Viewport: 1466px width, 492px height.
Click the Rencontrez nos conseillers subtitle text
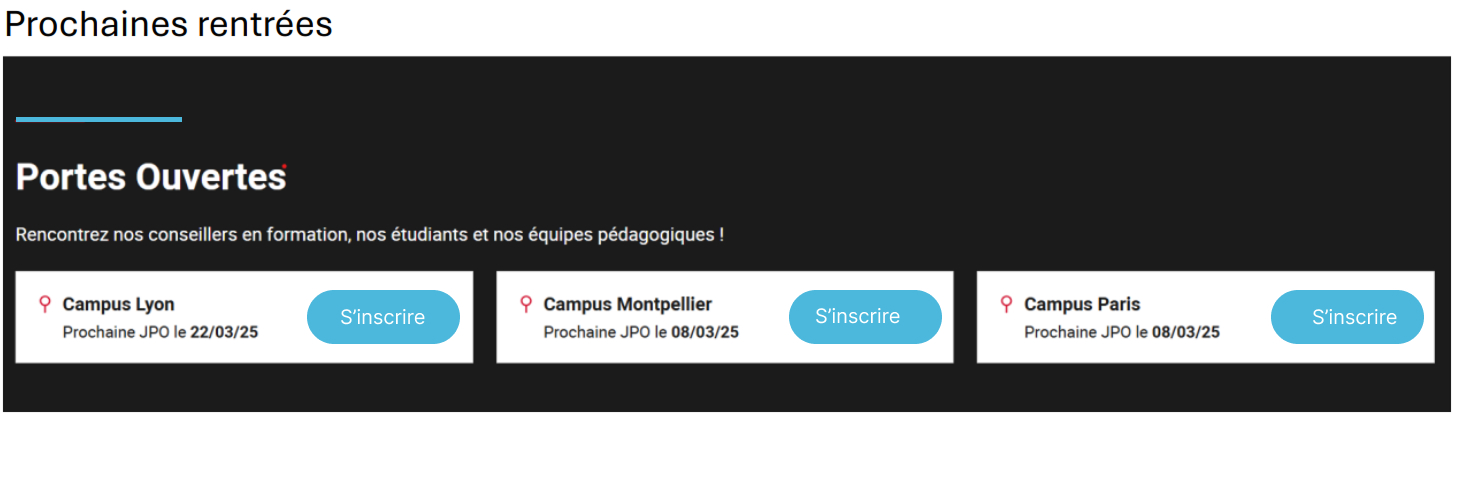coord(369,235)
